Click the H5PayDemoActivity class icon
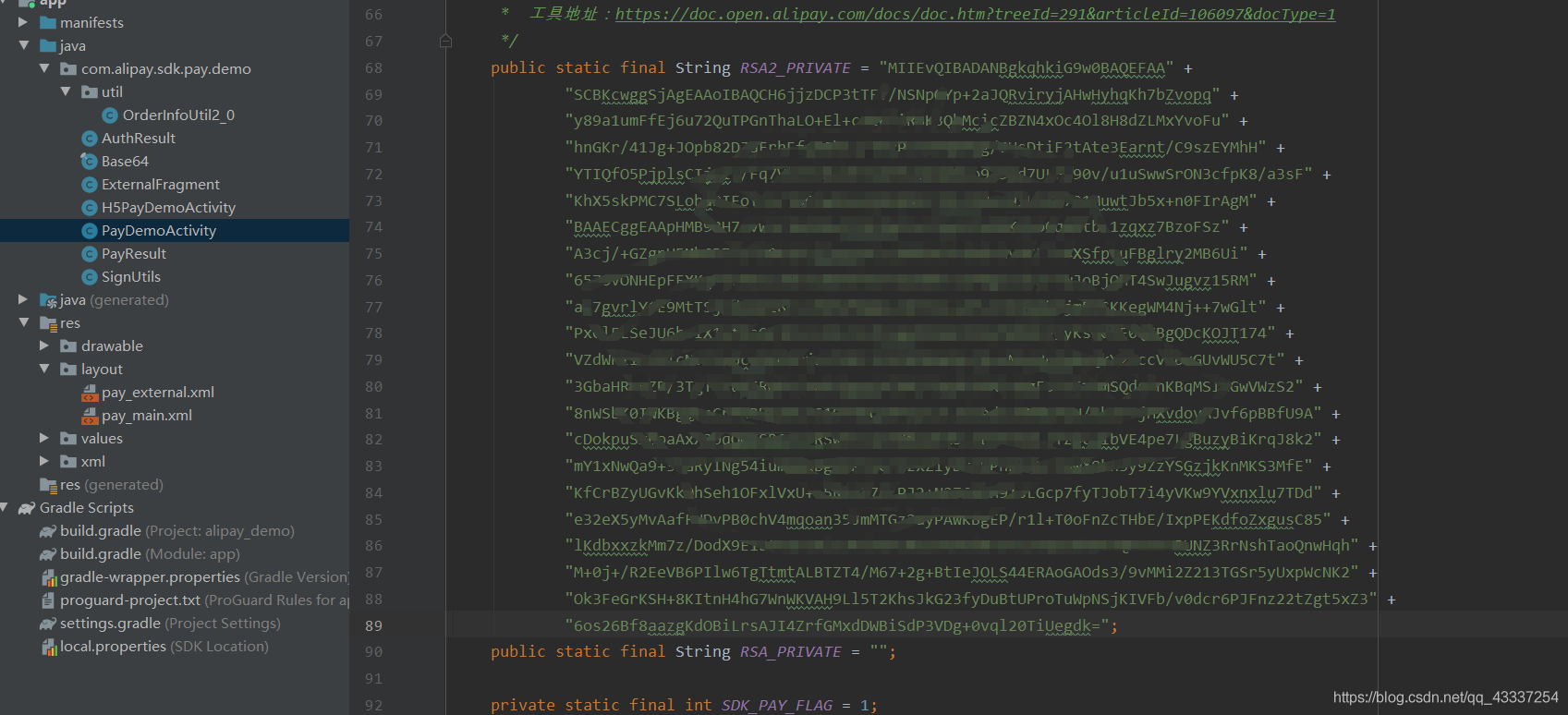Screen dimensions: 1568x715 [x=90, y=208]
